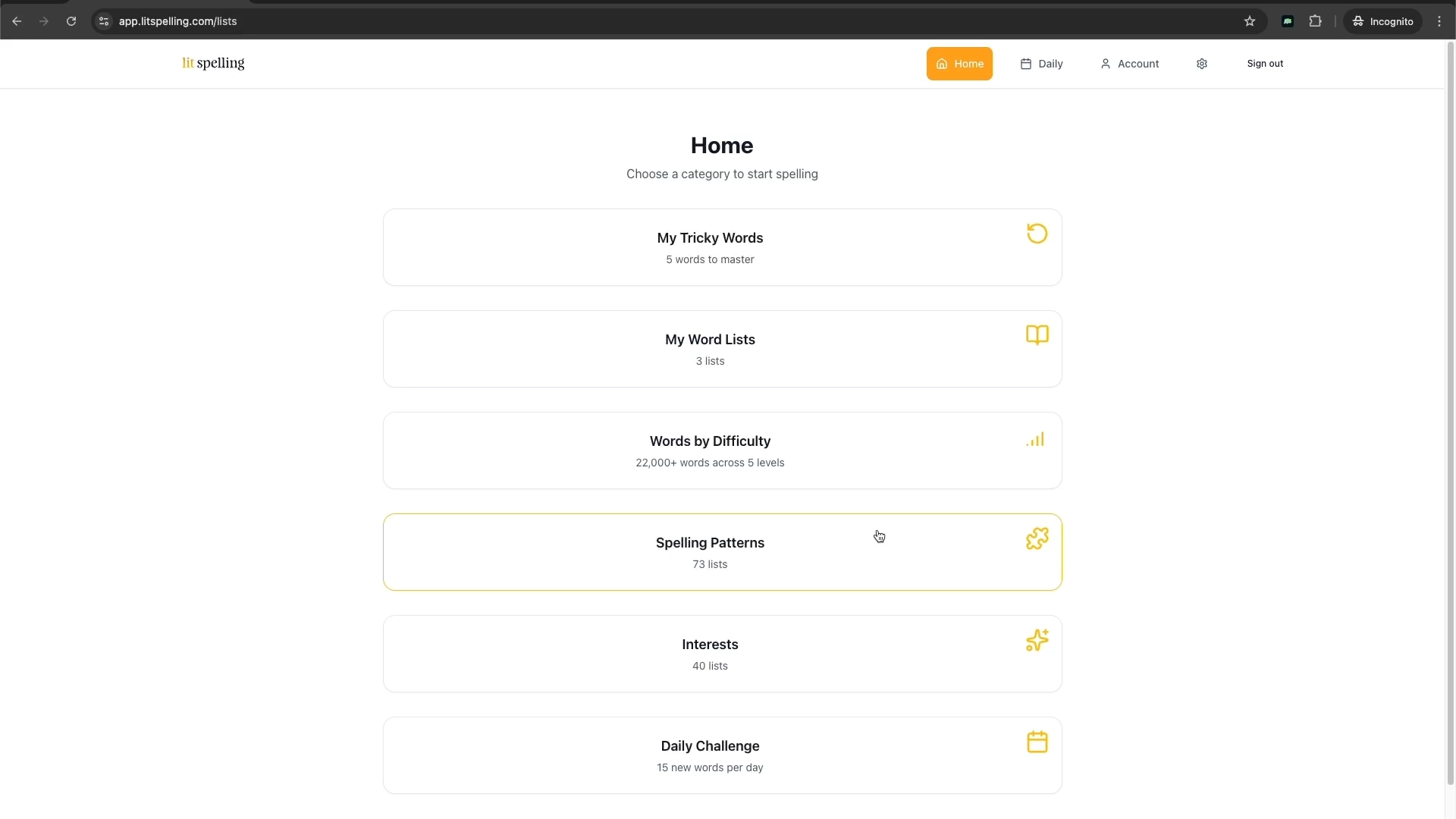
Task: Click the lit spelling logo
Action: tap(213, 63)
